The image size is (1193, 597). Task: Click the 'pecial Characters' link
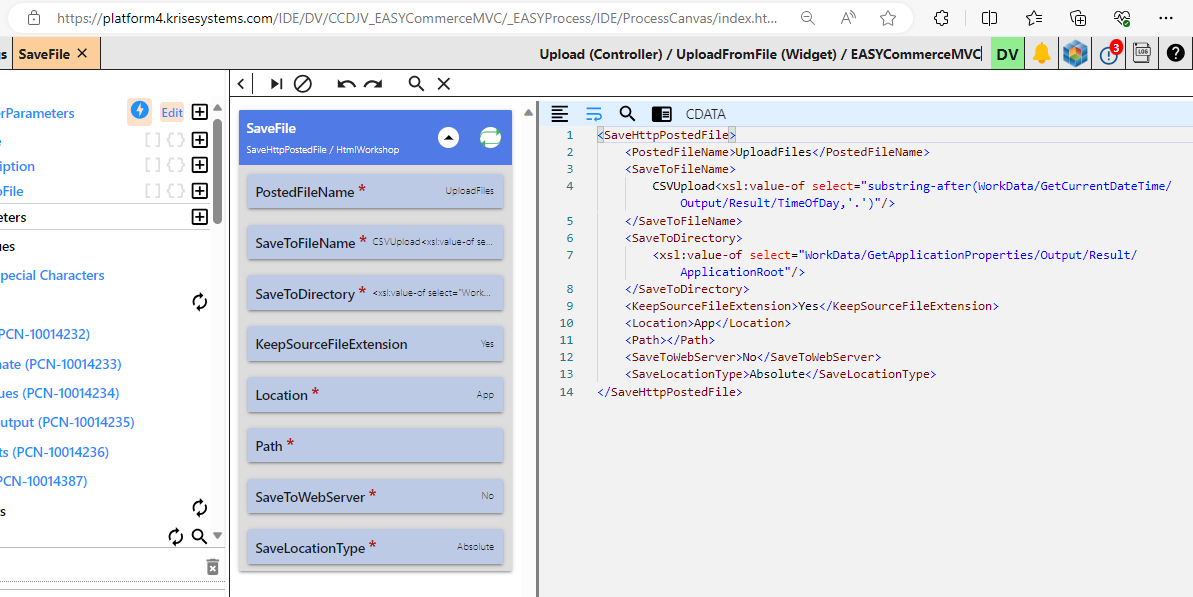pyautogui.click(x=52, y=275)
